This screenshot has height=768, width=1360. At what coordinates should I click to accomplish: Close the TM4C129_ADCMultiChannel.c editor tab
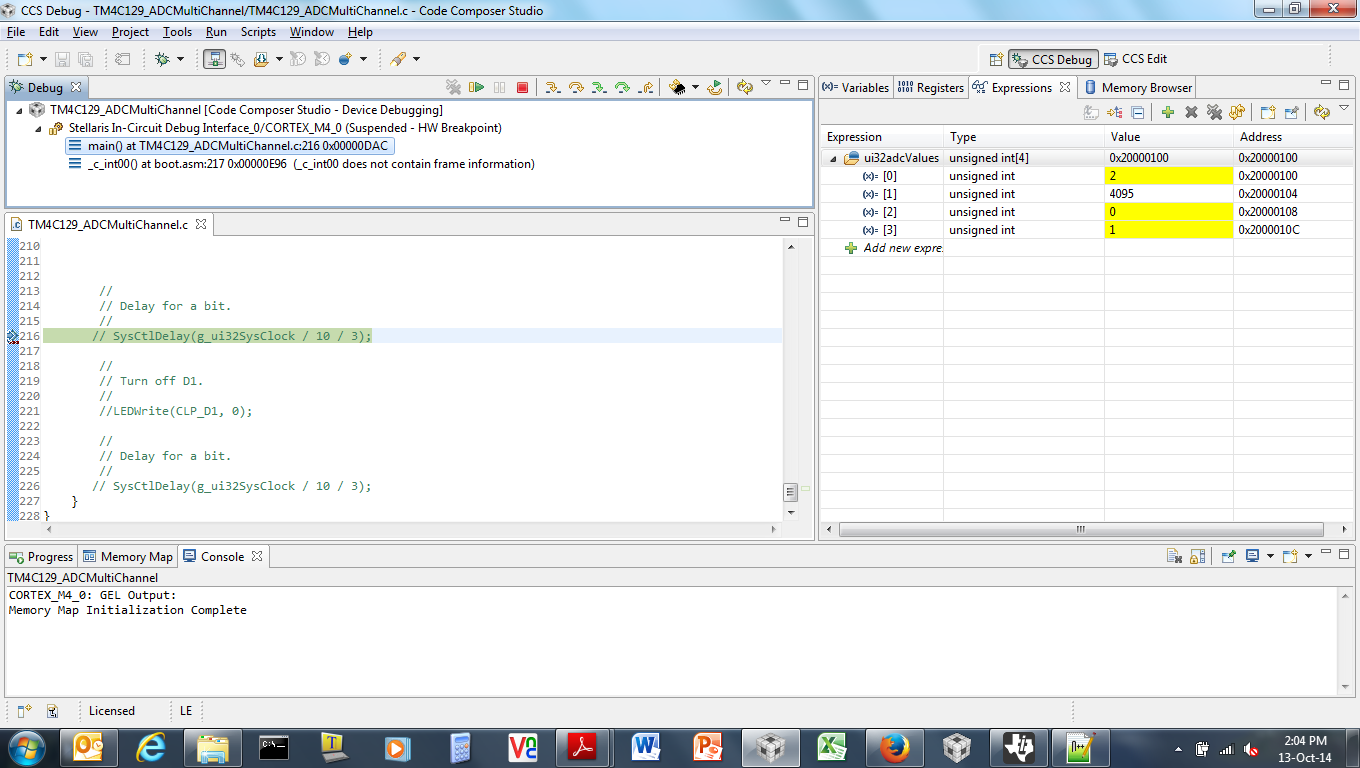(201, 225)
